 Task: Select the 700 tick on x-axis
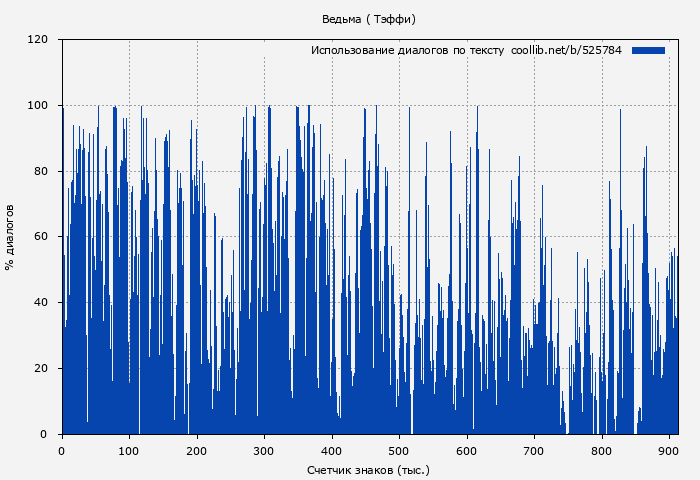pyautogui.click(x=534, y=450)
